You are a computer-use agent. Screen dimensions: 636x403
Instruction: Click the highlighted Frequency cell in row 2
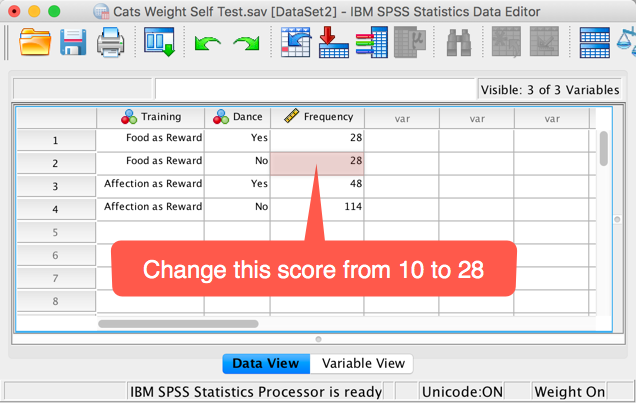click(317, 162)
